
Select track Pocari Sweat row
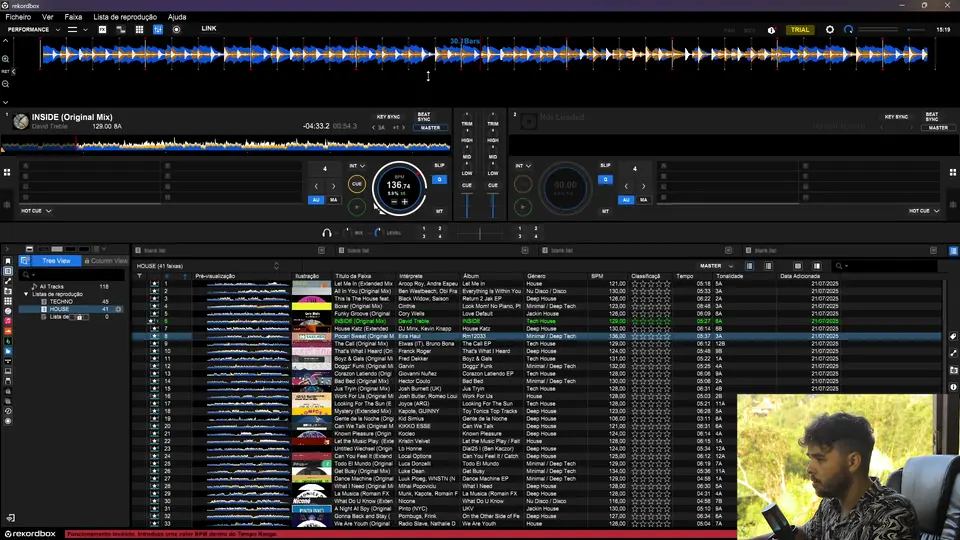click(536, 336)
